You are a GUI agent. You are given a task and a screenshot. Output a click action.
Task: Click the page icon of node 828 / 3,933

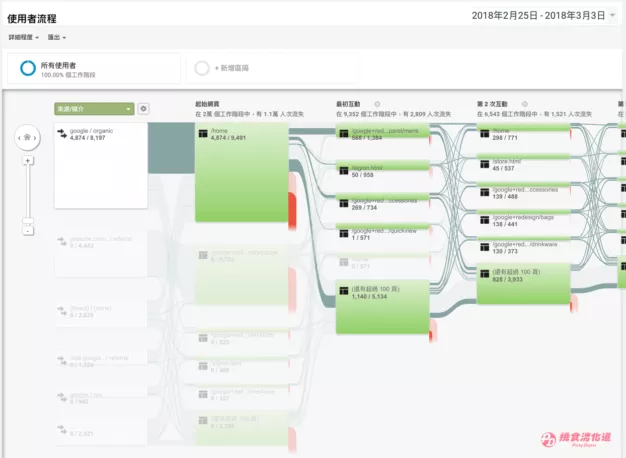pyautogui.click(x=485, y=274)
